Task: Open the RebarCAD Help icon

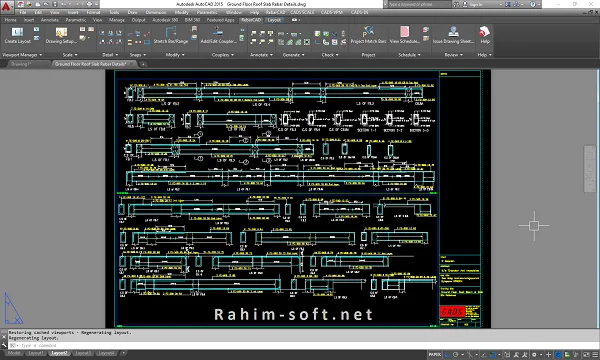Action: (x=484, y=32)
